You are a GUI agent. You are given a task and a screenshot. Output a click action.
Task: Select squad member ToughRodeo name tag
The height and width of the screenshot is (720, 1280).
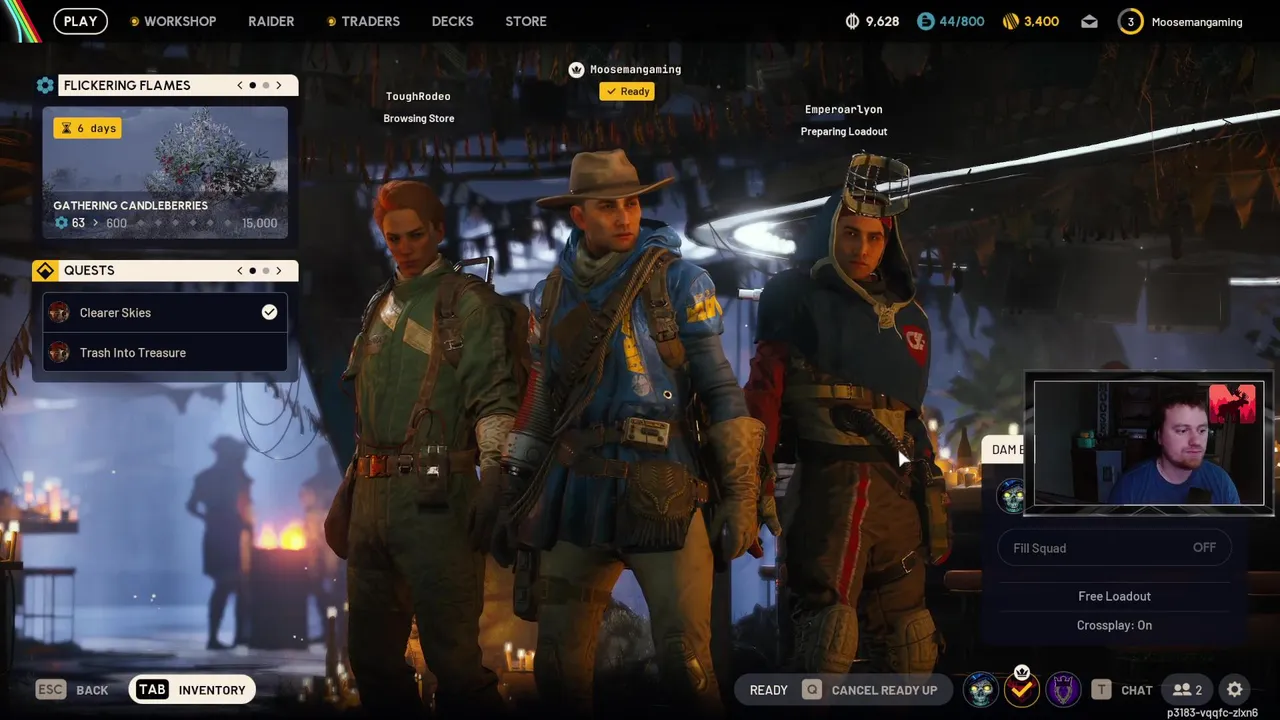[x=418, y=96]
